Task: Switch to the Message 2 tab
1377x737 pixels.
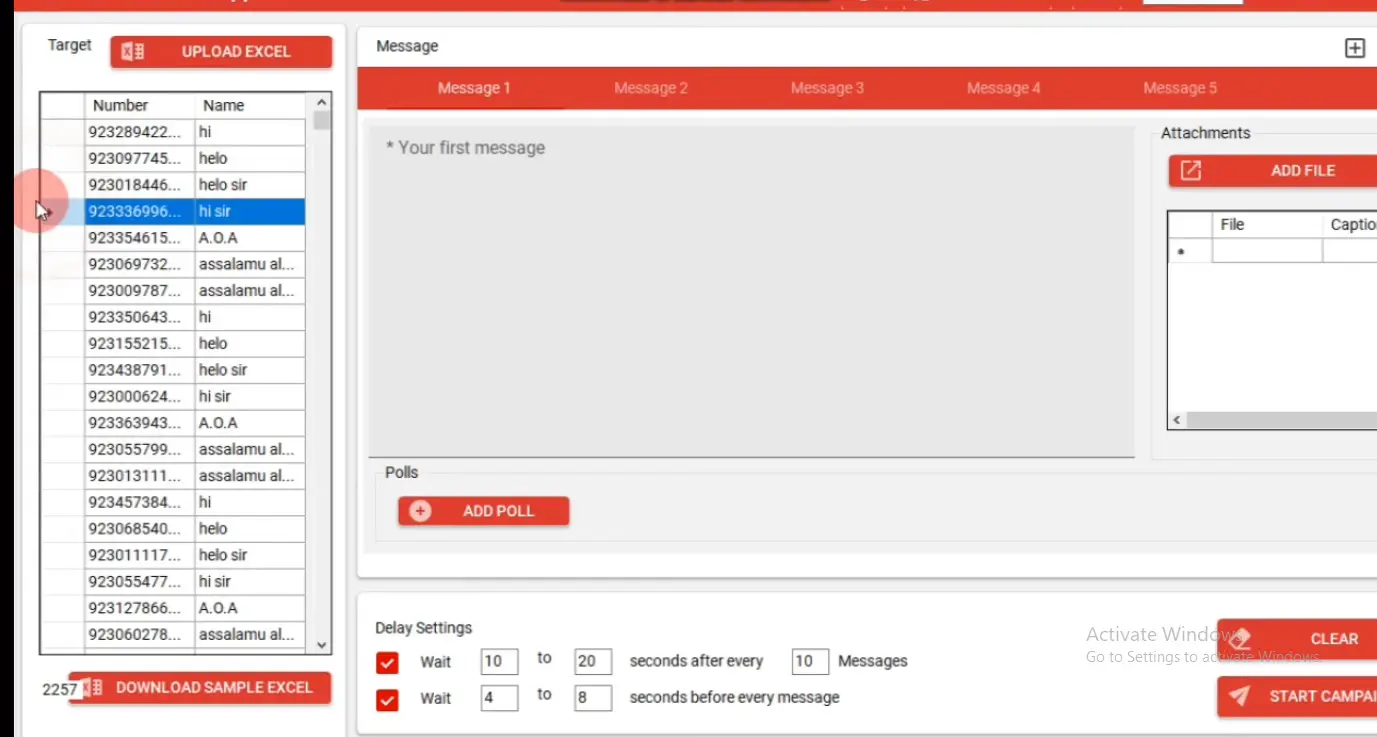Action: coord(650,88)
